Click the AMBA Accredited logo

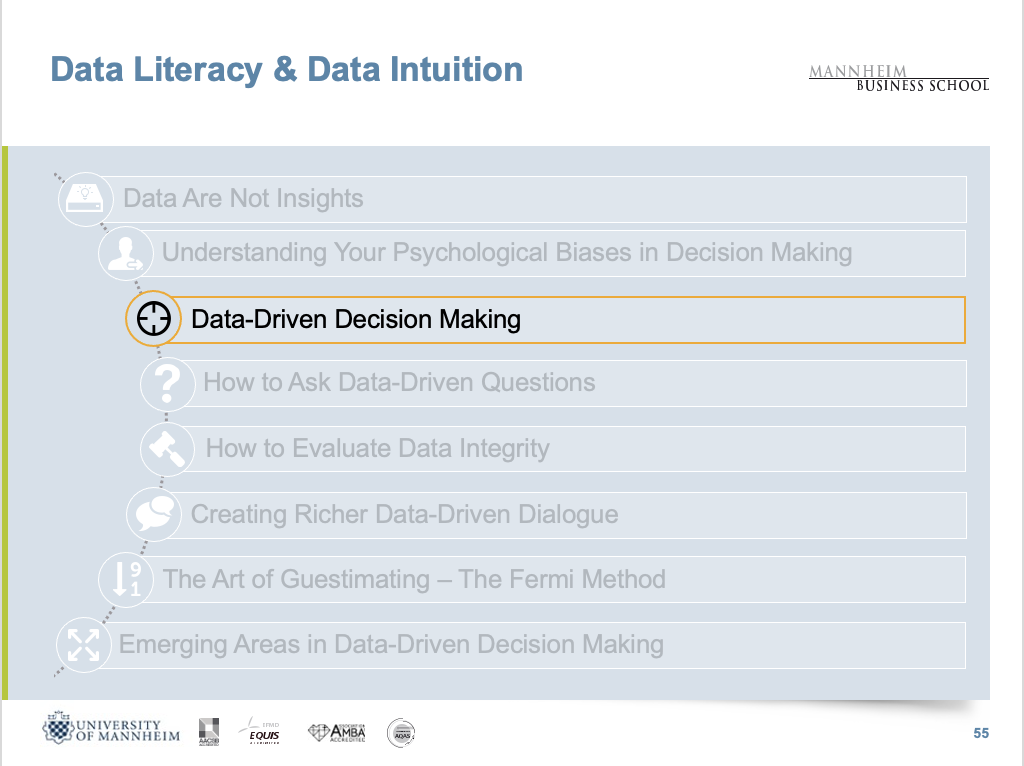[338, 733]
